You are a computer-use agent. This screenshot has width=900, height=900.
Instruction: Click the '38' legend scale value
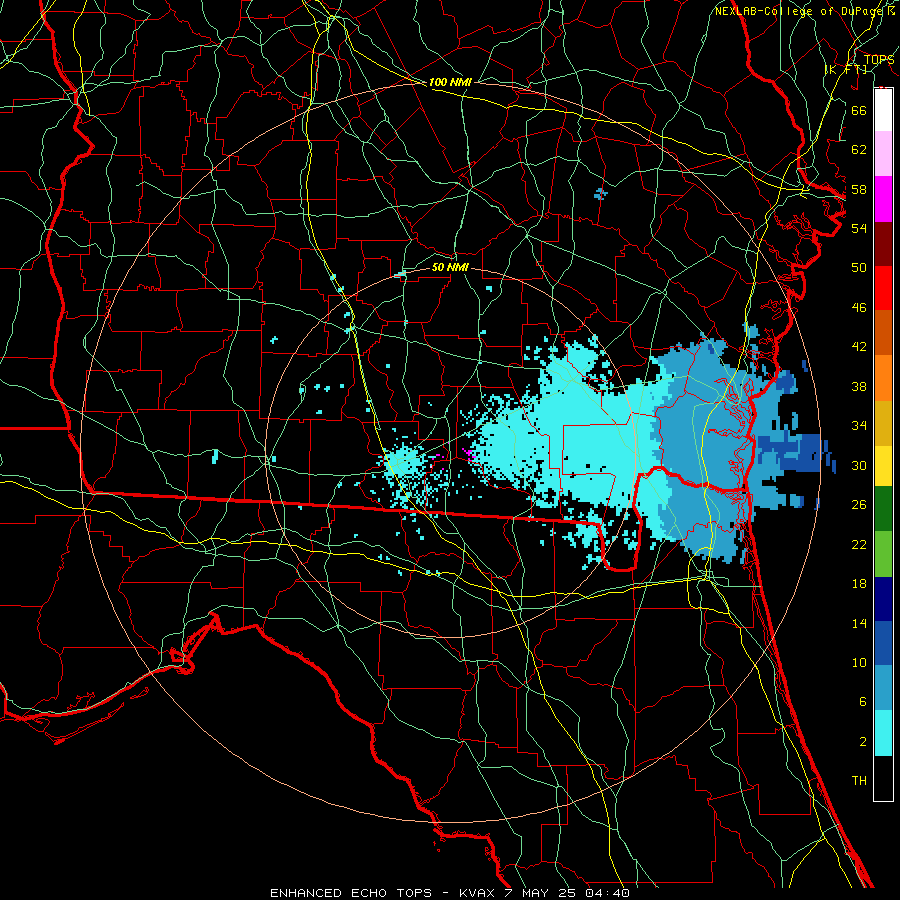point(859,386)
